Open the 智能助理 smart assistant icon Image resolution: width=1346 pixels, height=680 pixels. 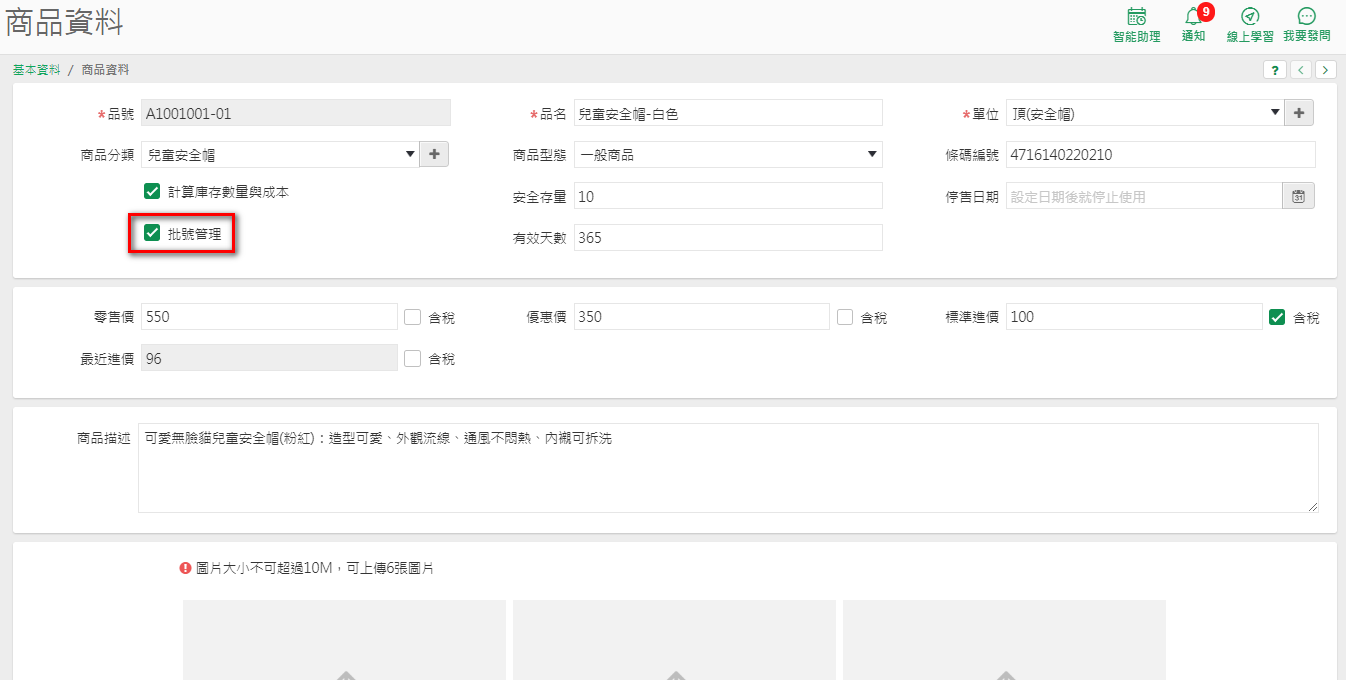click(x=1136, y=25)
